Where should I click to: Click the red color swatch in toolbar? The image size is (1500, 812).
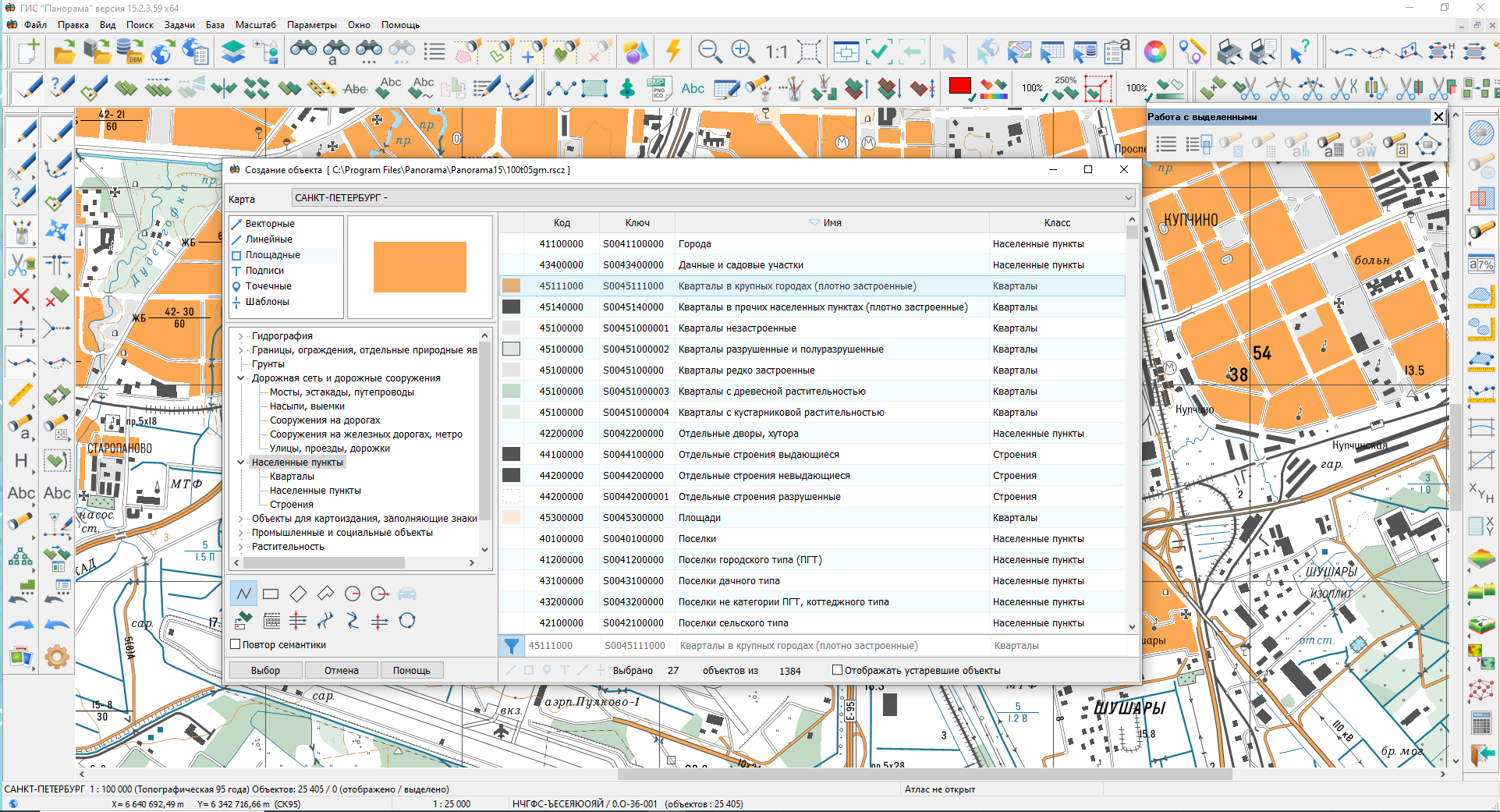959,87
